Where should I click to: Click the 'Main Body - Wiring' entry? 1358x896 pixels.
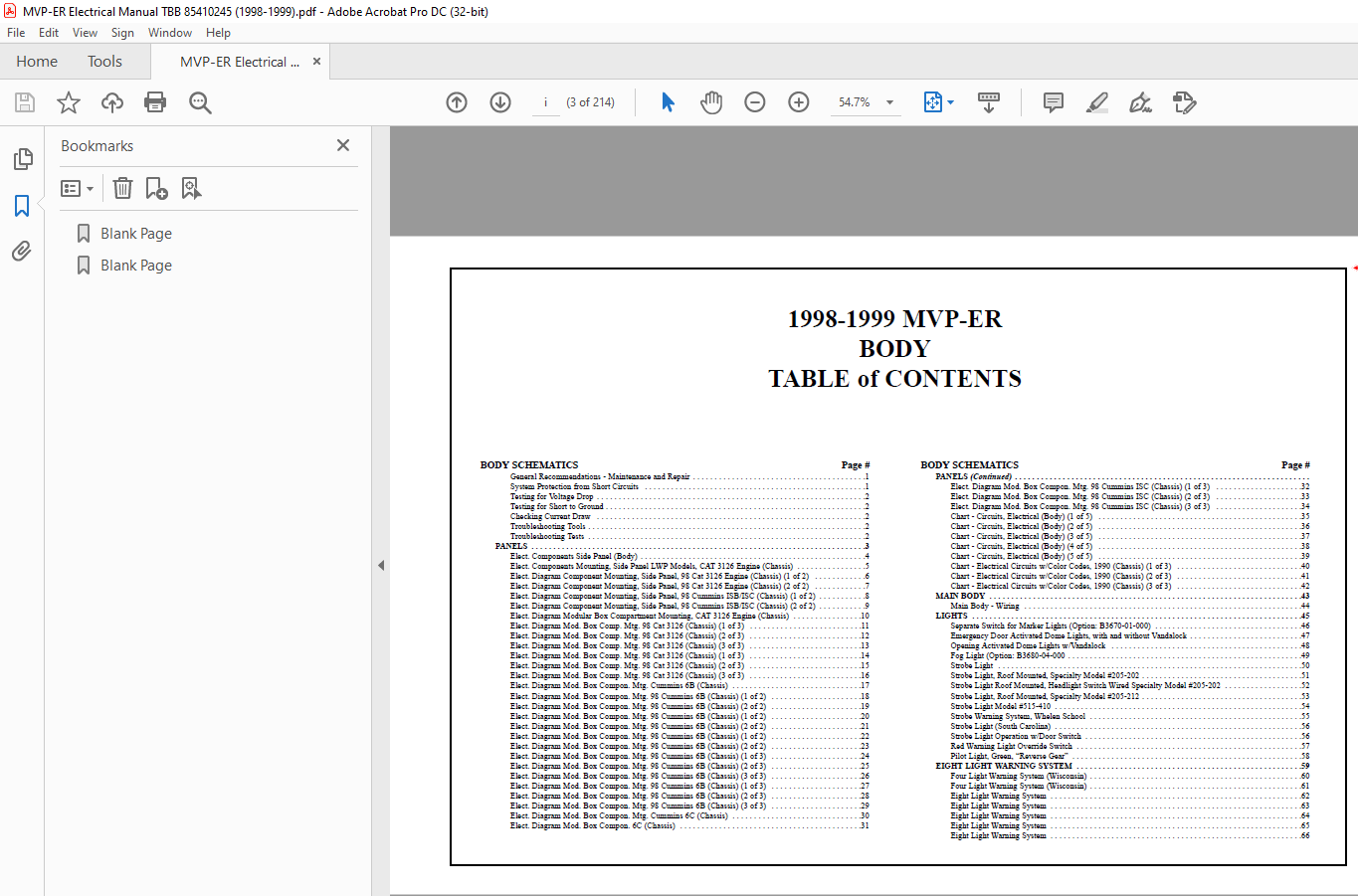point(984,606)
